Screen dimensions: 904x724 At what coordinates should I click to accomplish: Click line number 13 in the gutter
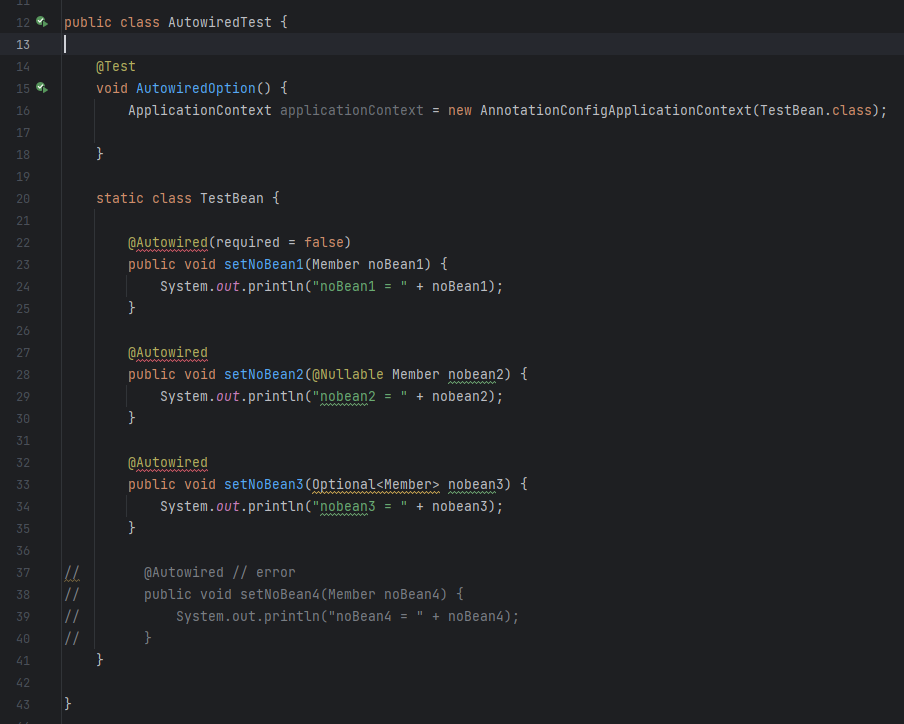pyautogui.click(x=23, y=44)
